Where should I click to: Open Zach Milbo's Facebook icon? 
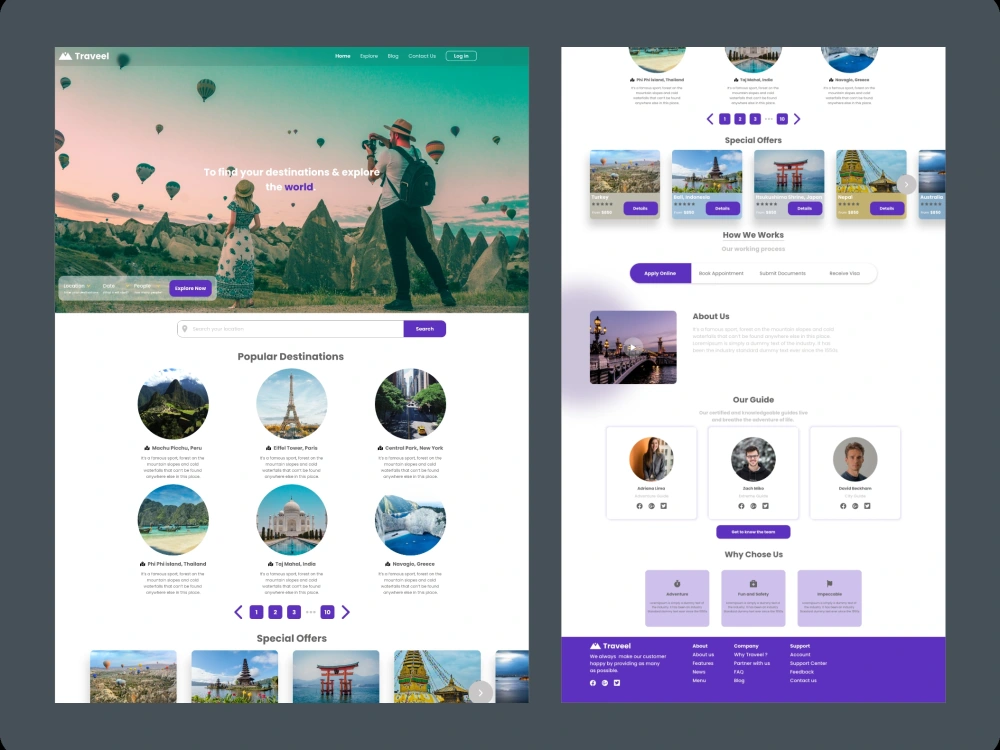coord(741,506)
